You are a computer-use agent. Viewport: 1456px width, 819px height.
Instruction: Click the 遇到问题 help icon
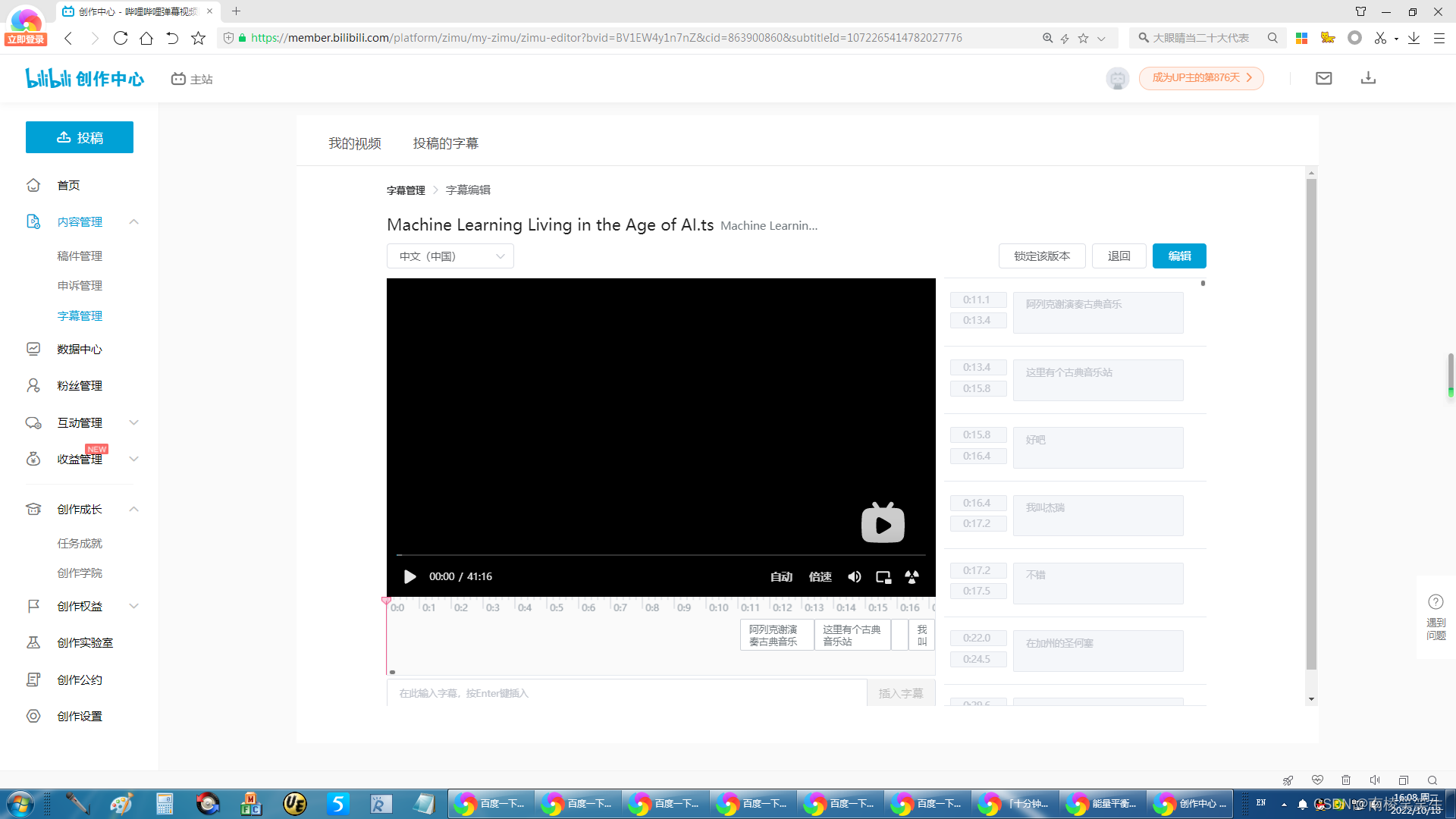1436,602
